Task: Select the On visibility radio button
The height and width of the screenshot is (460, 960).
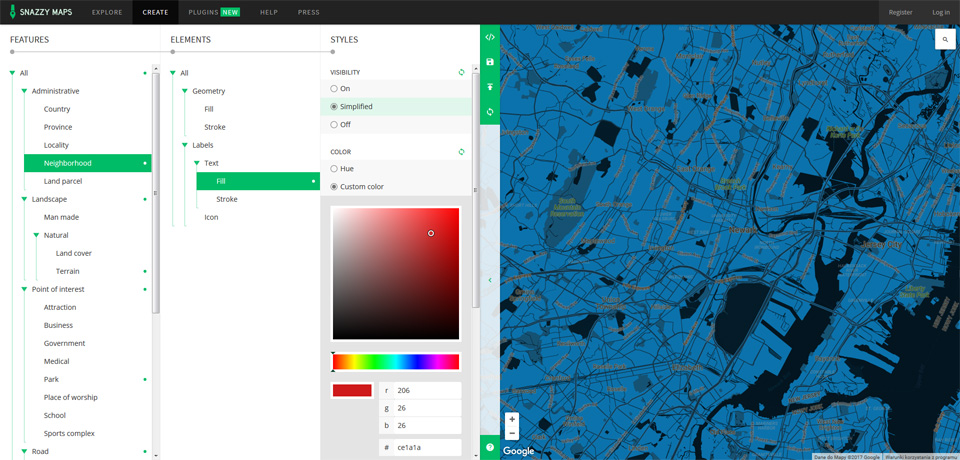Action: [x=334, y=89]
